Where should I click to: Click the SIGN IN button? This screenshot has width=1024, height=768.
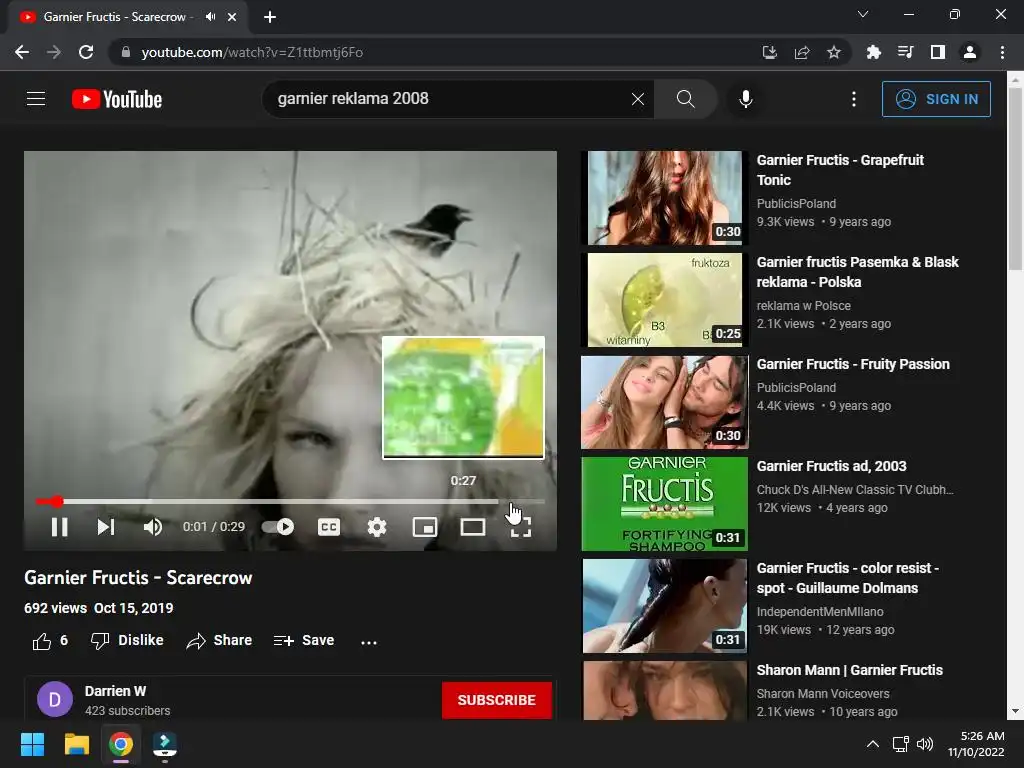point(936,99)
